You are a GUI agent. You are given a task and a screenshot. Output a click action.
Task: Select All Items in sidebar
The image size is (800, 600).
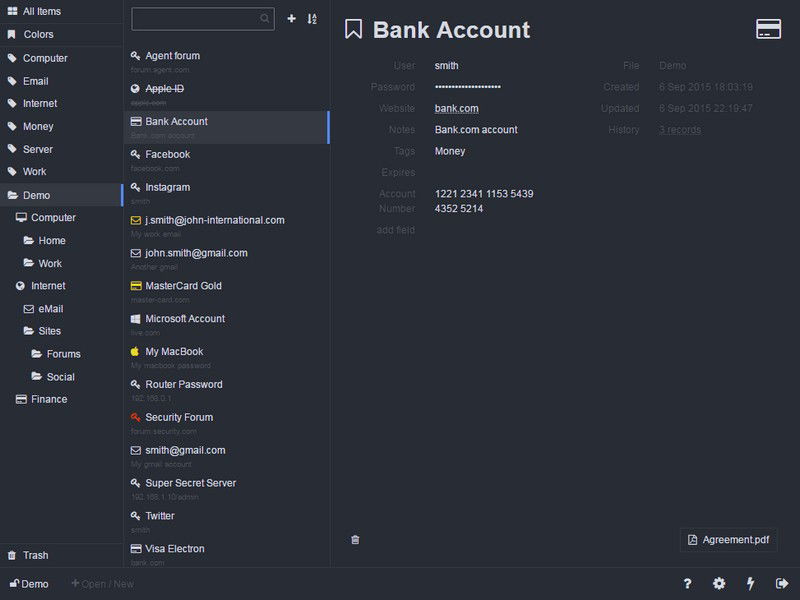click(61, 11)
